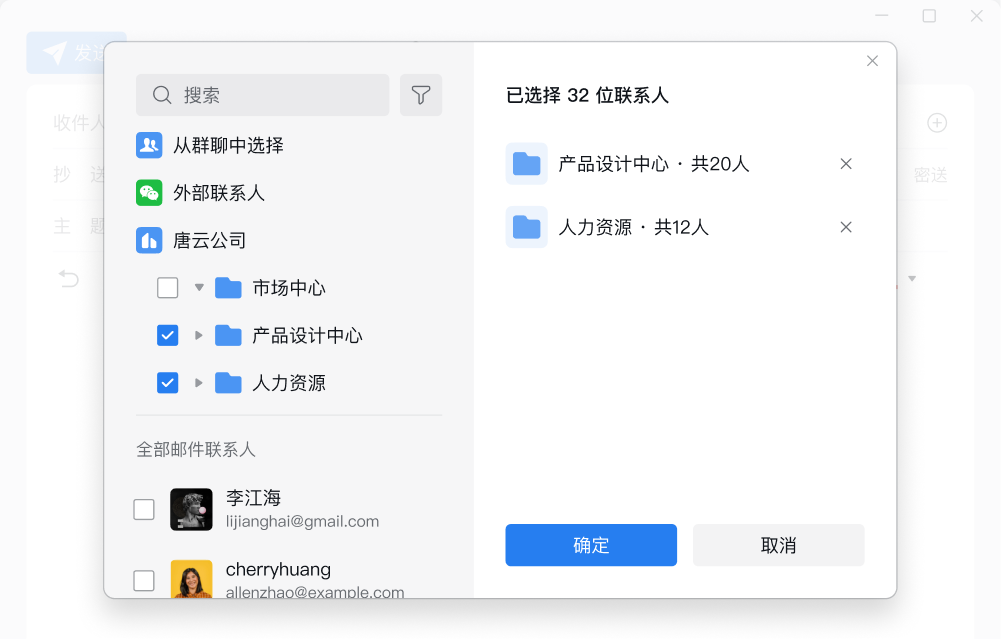This screenshot has height=639, width=1001.
Task: Click the company icon beside 唐云公司
Action: pos(149,240)
